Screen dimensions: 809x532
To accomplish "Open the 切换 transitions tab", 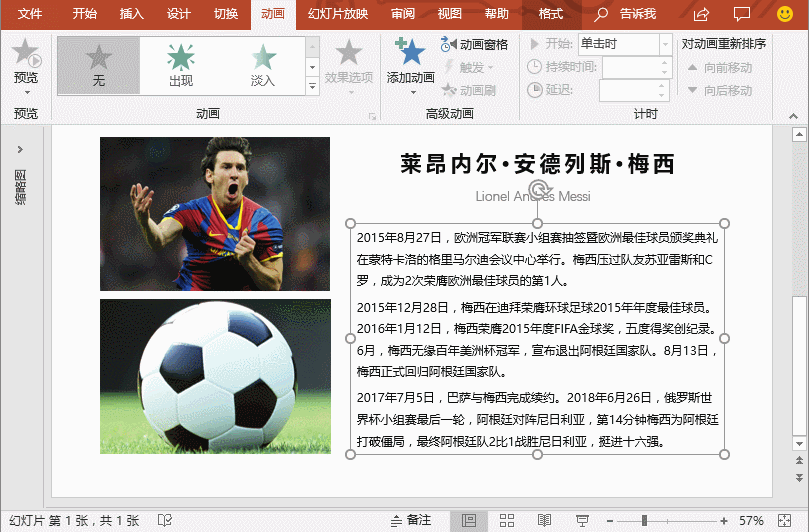I will [x=226, y=14].
